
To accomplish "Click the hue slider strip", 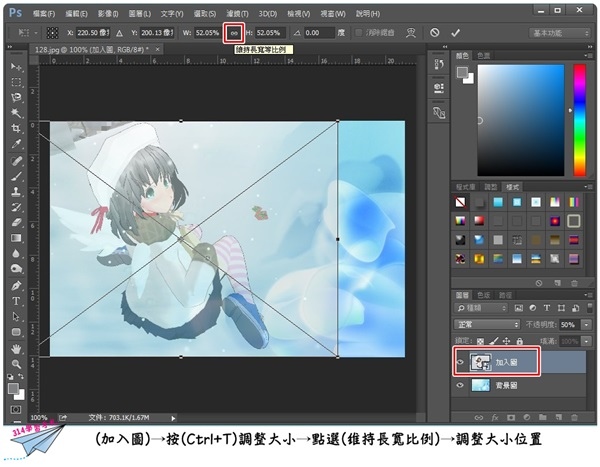I will 579,120.
